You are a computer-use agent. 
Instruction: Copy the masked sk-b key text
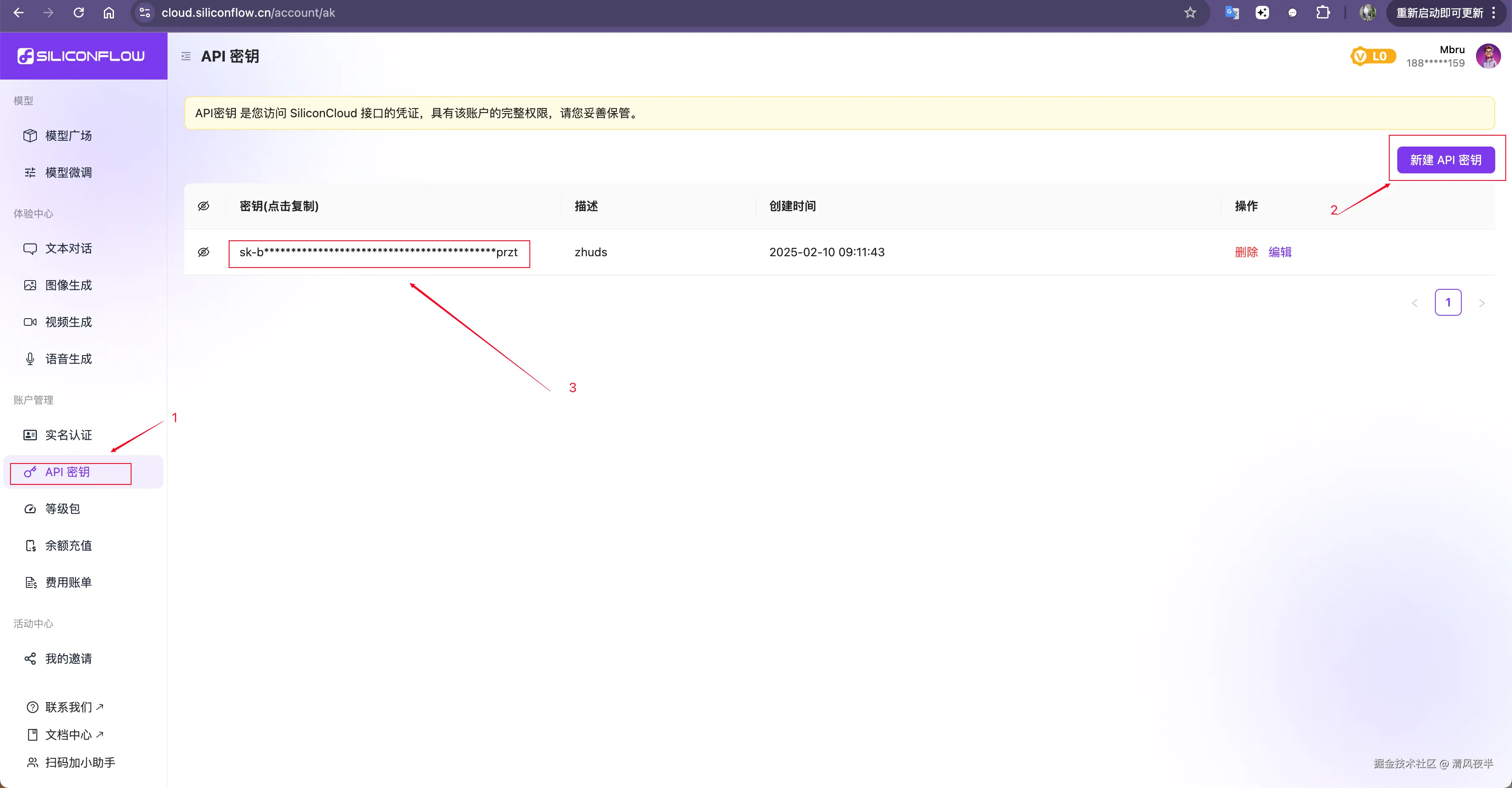[379, 252]
